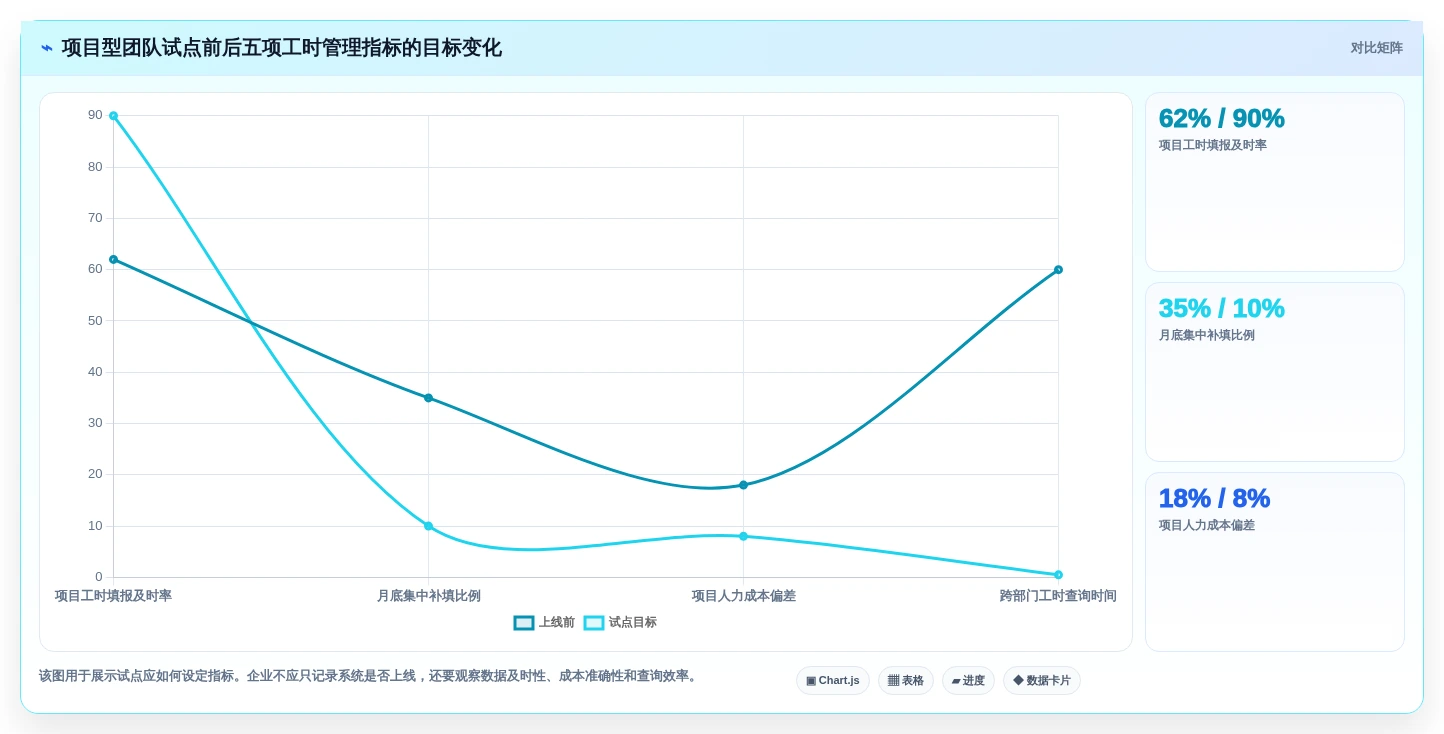The width and height of the screenshot is (1444, 734).
Task: Click 项目人力成本偏差 label in third card
Action: point(1206,525)
